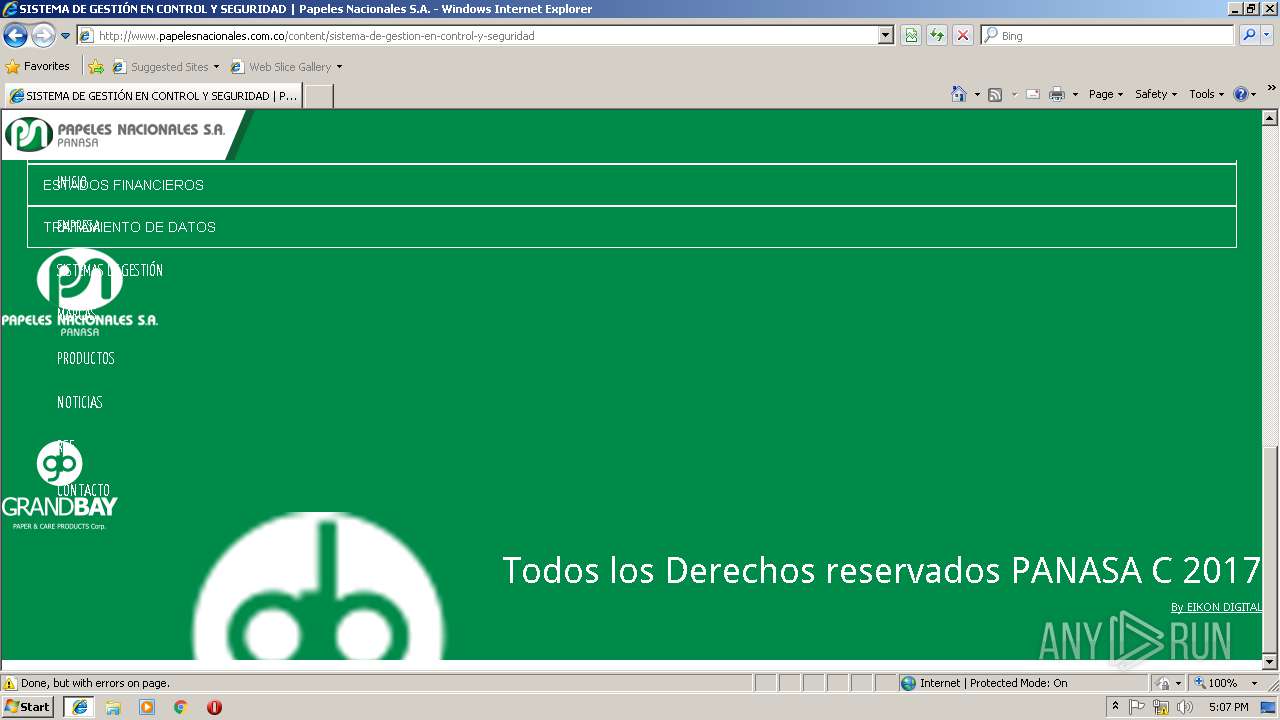This screenshot has height=720, width=1280.
Task: Expand the address bar history dropdown
Action: [x=886, y=36]
